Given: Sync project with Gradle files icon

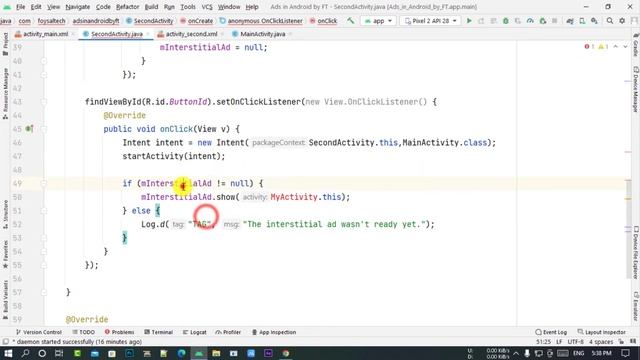Looking at the screenshot, I should tap(570, 20).
